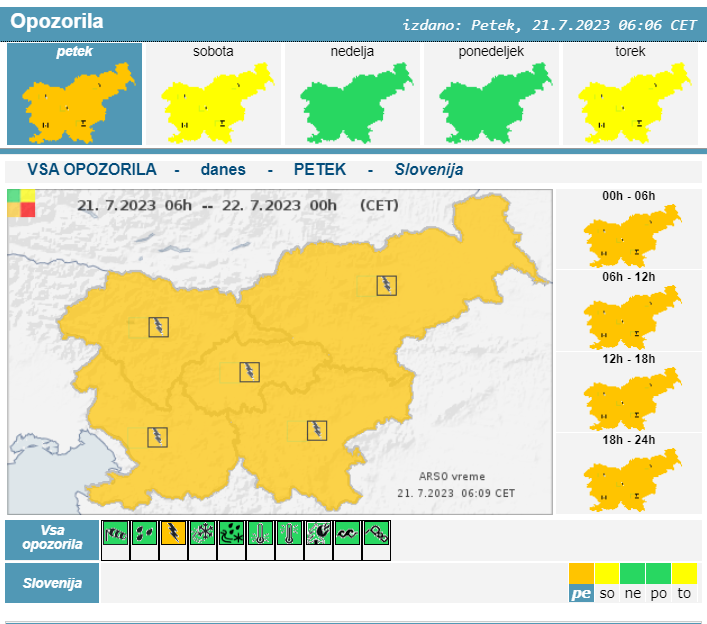Select the wind warning windsock icon
Screen dimensions: 707x624
point(116,533)
